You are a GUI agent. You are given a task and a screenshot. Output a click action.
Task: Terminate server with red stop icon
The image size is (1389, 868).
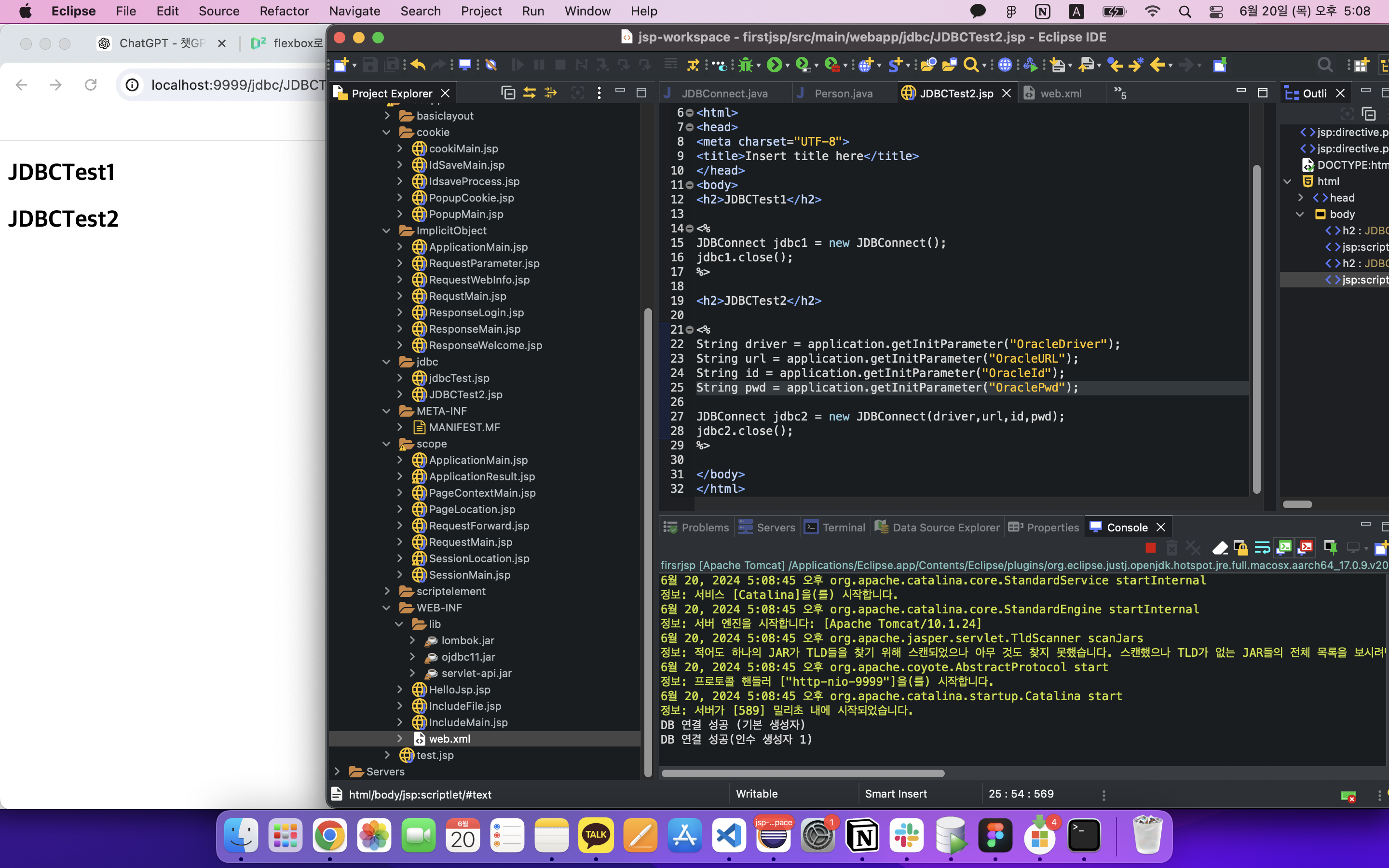(1150, 548)
